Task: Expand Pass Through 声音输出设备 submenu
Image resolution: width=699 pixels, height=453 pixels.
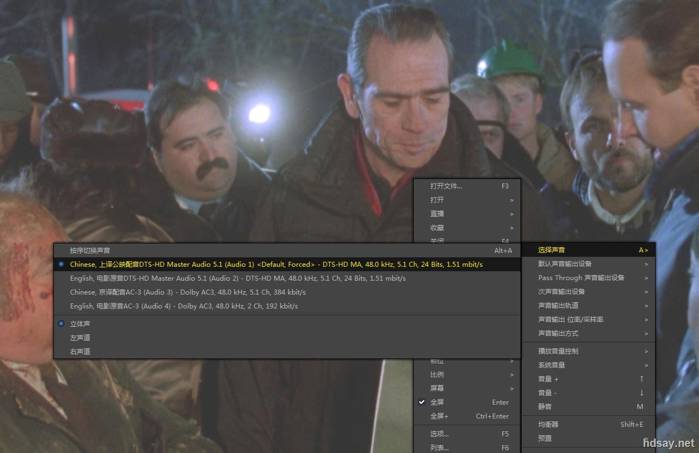Action: (x=588, y=278)
